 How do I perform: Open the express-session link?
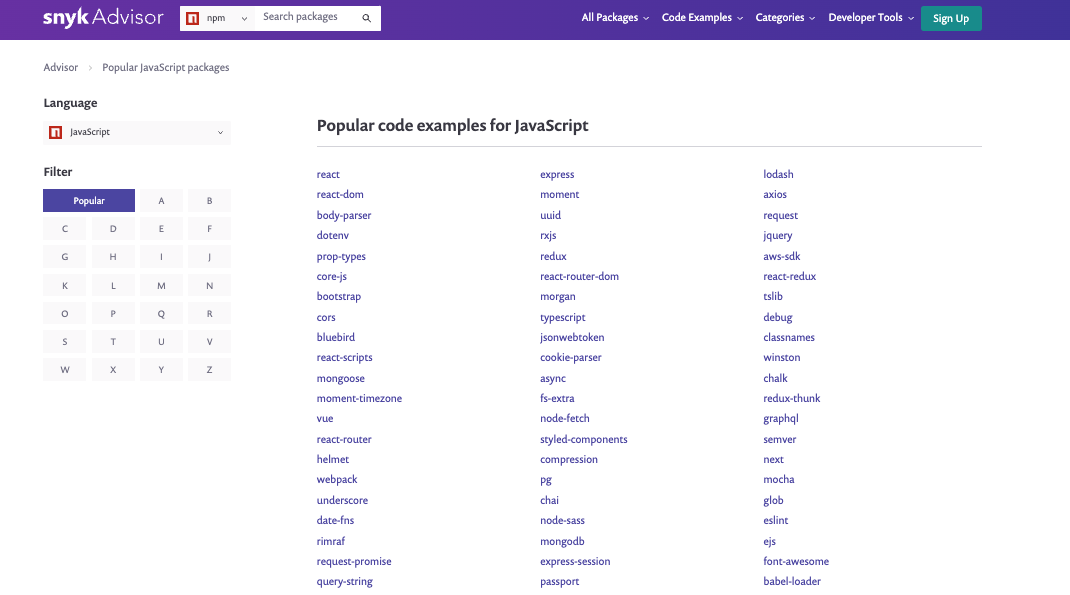point(575,562)
